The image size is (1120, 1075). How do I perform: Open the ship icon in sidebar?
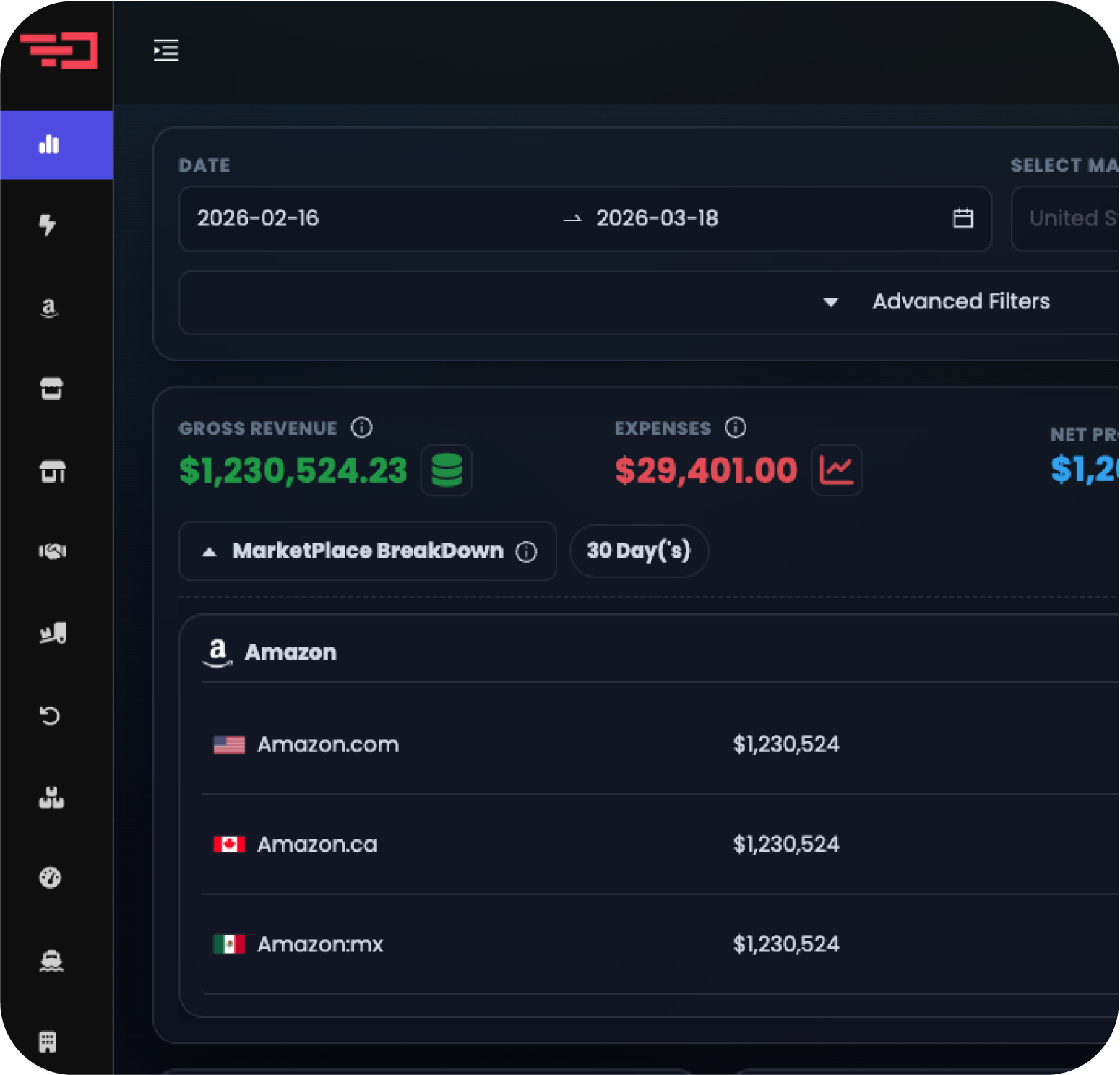[x=51, y=960]
